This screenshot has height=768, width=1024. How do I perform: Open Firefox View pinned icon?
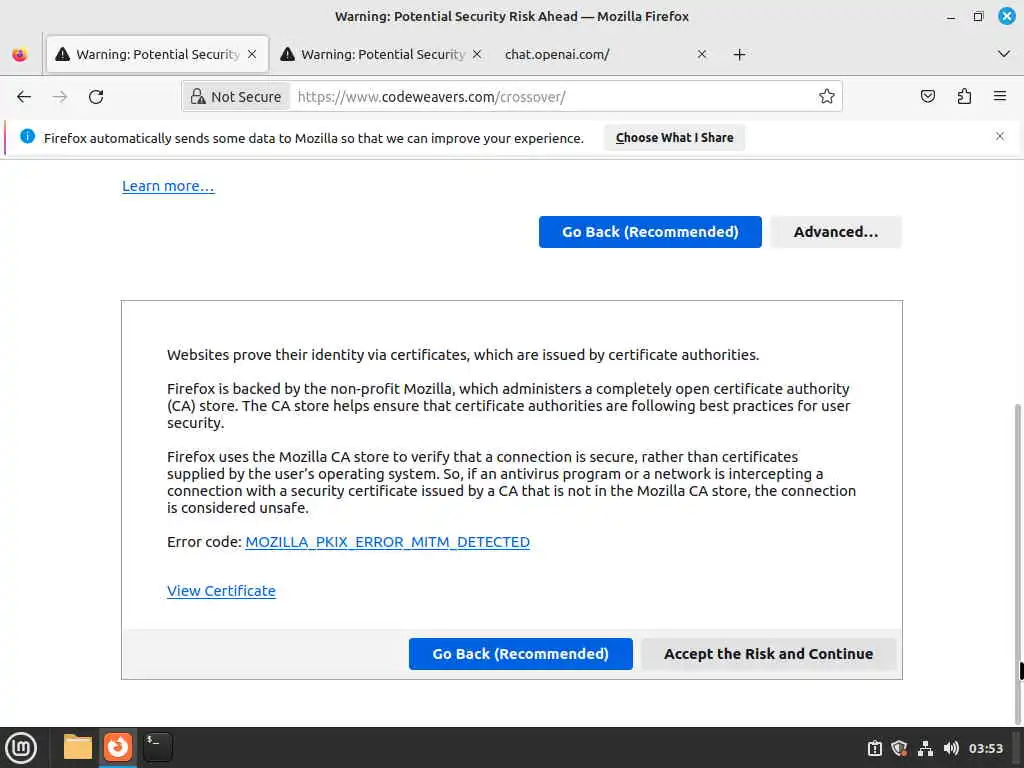tap(20, 55)
